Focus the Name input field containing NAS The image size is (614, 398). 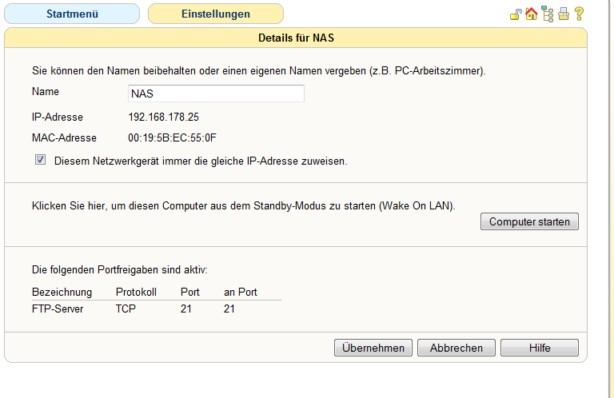point(216,94)
